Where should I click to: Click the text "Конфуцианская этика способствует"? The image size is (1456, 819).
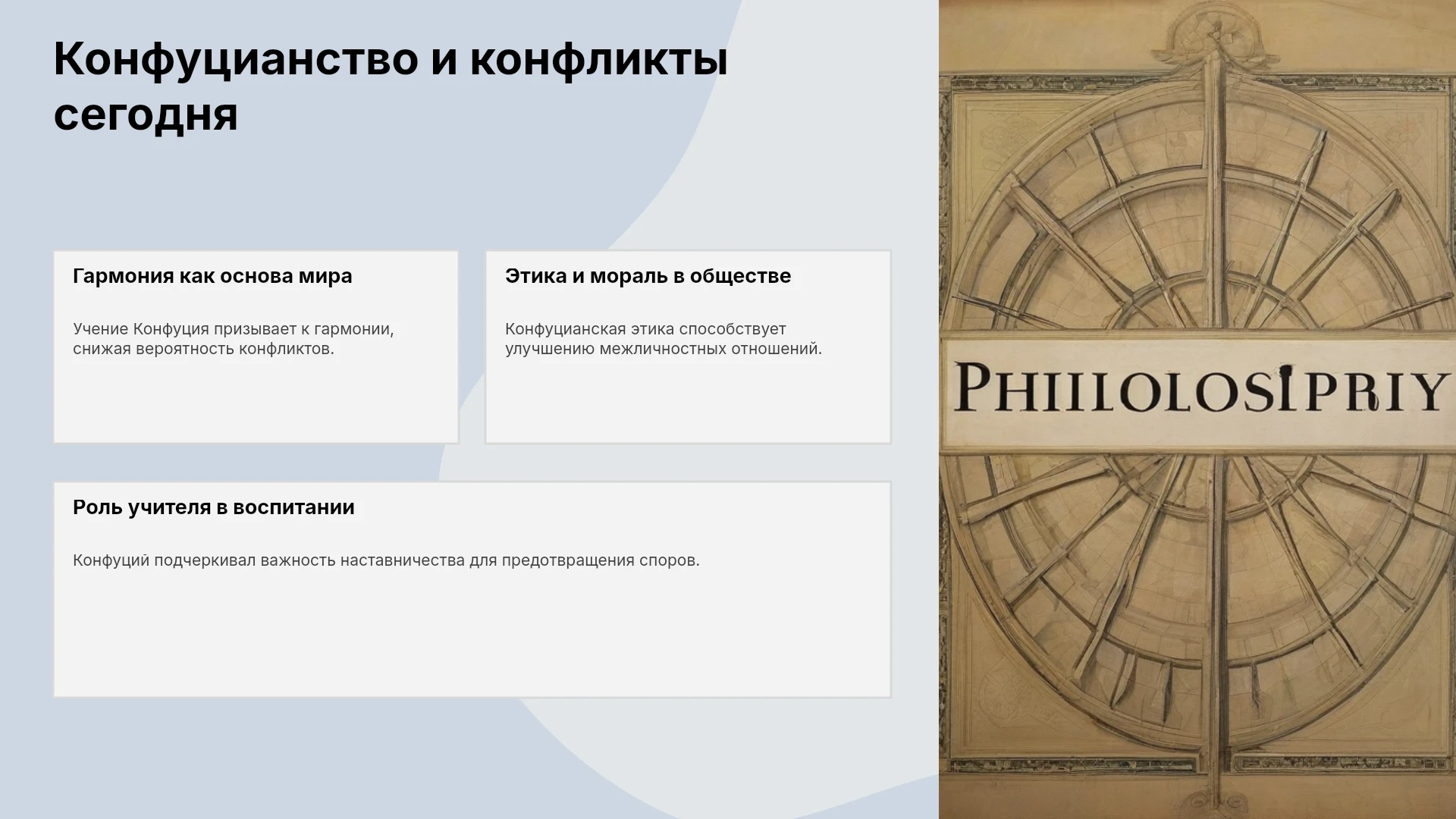click(x=645, y=329)
